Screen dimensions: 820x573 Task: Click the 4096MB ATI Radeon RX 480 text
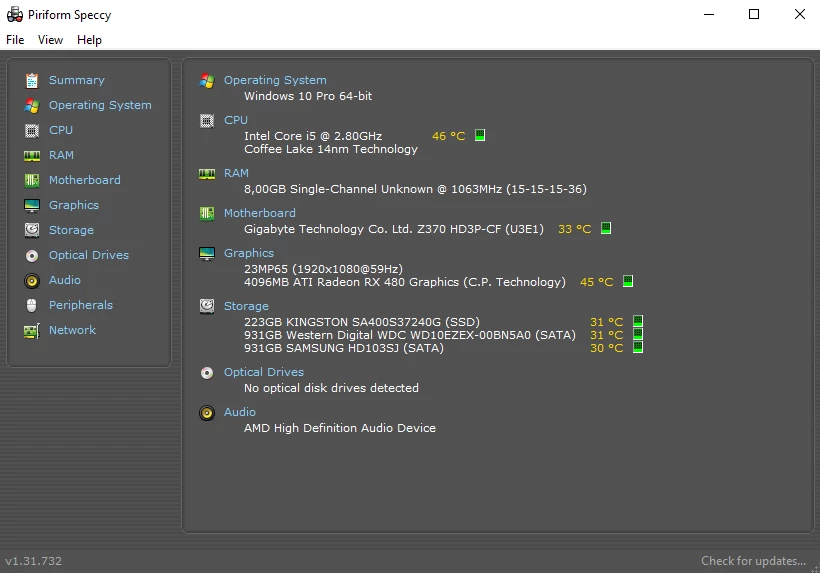(405, 282)
